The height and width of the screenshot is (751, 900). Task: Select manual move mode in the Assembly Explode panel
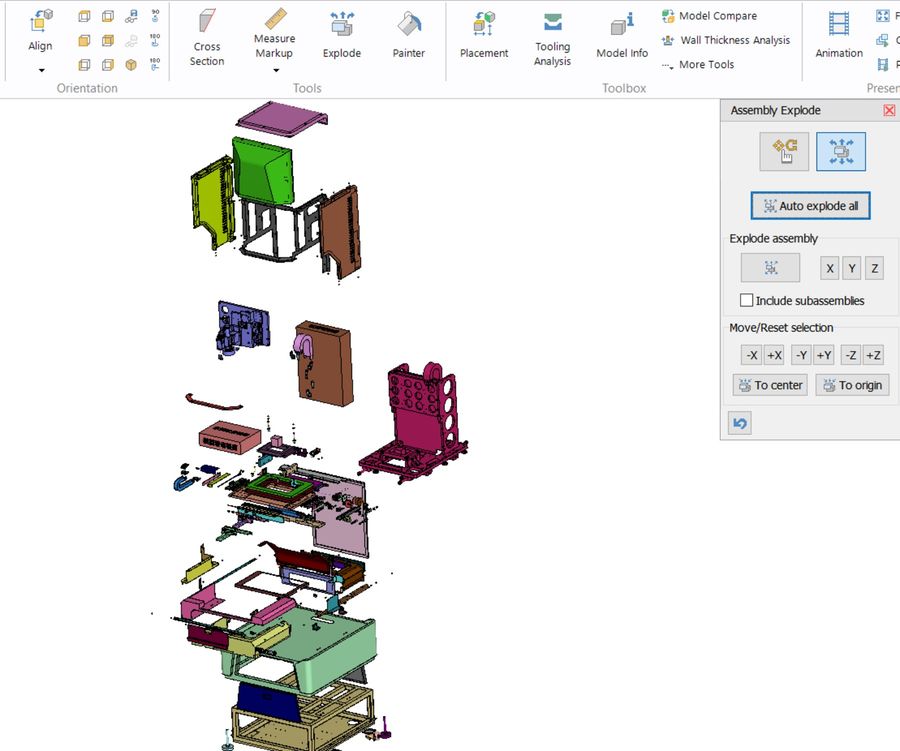click(x=784, y=152)
